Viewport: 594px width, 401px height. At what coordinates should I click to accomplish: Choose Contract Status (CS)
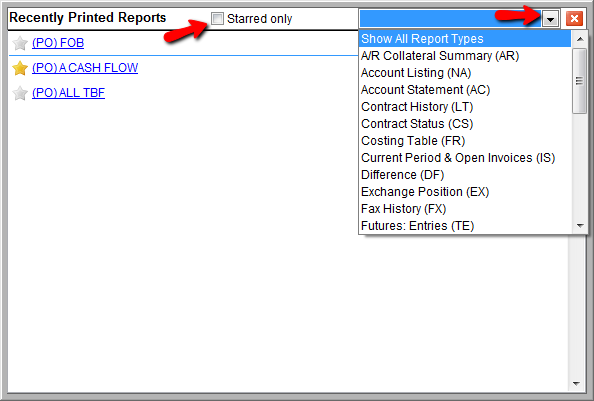tap(465, 124)
